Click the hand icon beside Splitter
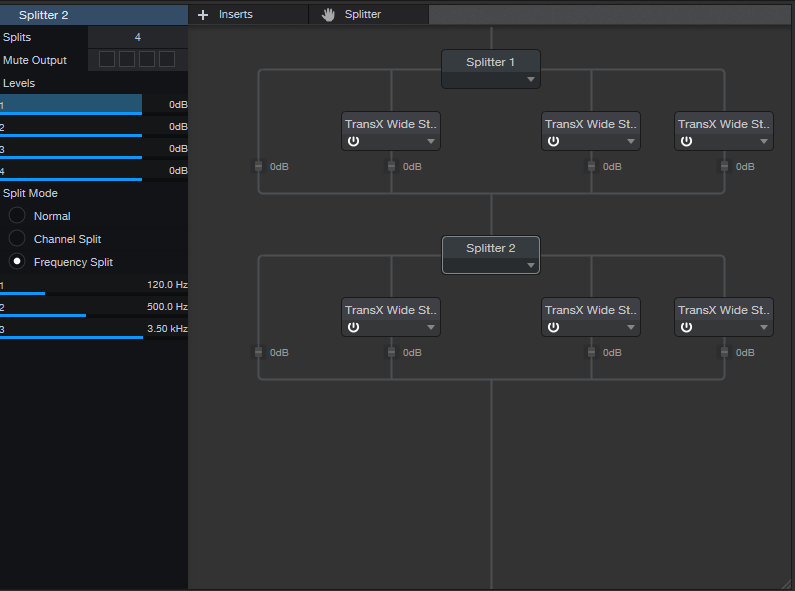This screenshot has height=591, width=795. coord(328,15)
